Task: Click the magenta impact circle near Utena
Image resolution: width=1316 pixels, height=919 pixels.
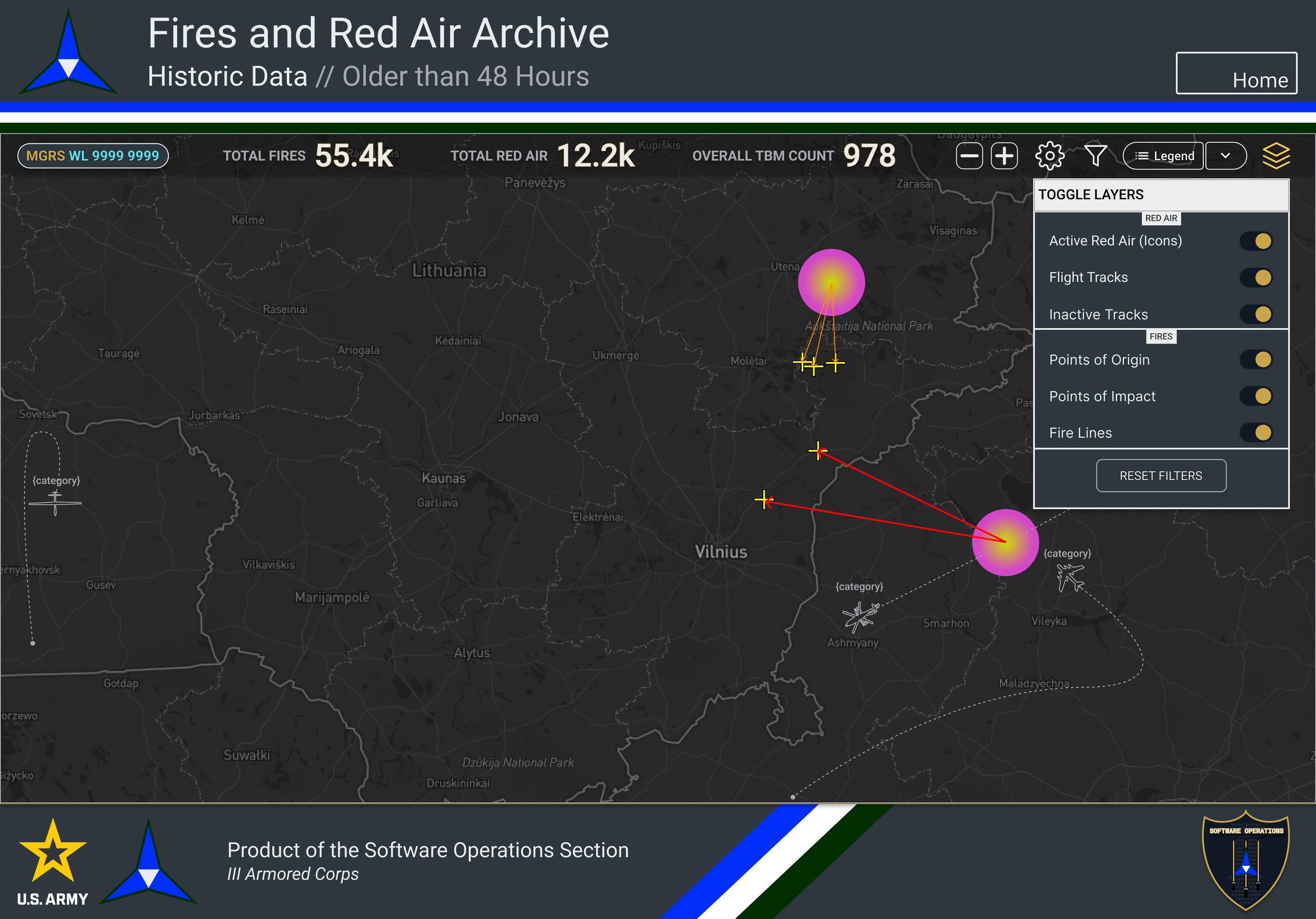Action: tap(831, 282)
